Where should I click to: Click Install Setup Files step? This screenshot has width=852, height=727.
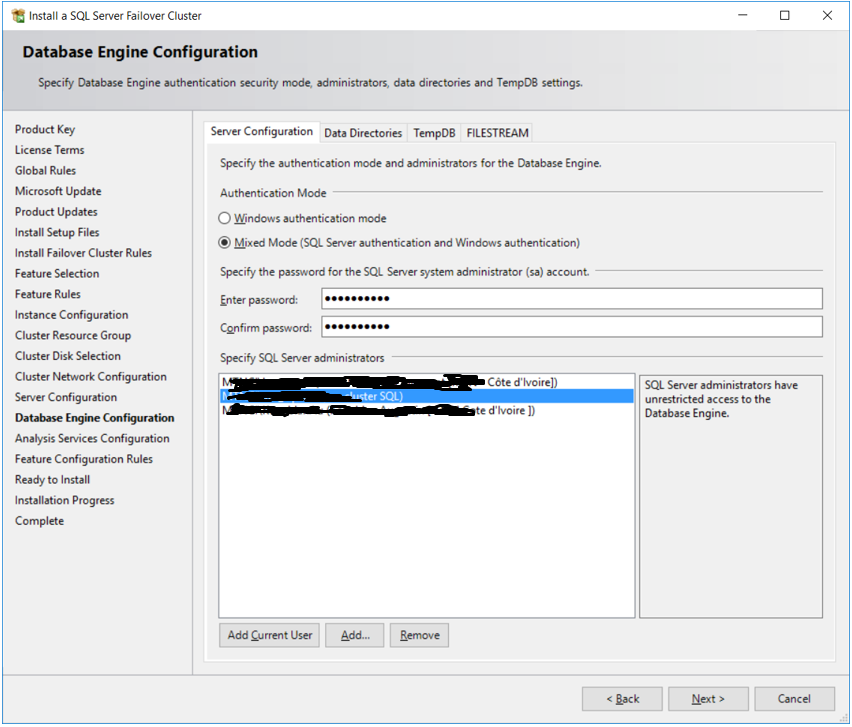pyautogui.click(x=57, y=233)
